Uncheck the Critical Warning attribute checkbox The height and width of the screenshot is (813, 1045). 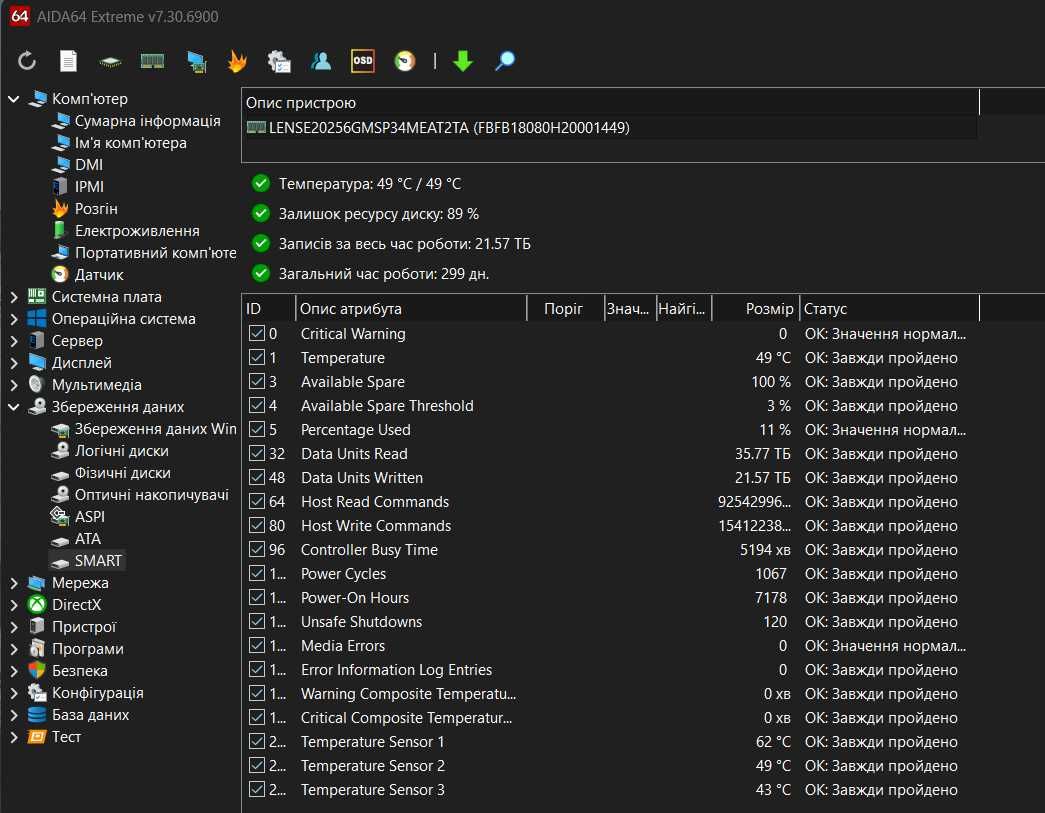(x=257, y=333)
